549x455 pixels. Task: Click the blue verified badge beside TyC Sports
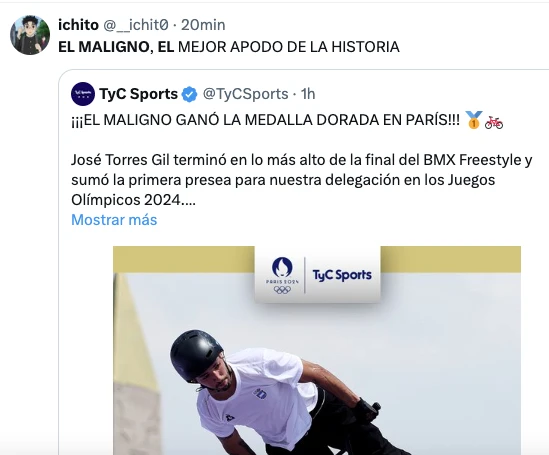pos(190,94)
